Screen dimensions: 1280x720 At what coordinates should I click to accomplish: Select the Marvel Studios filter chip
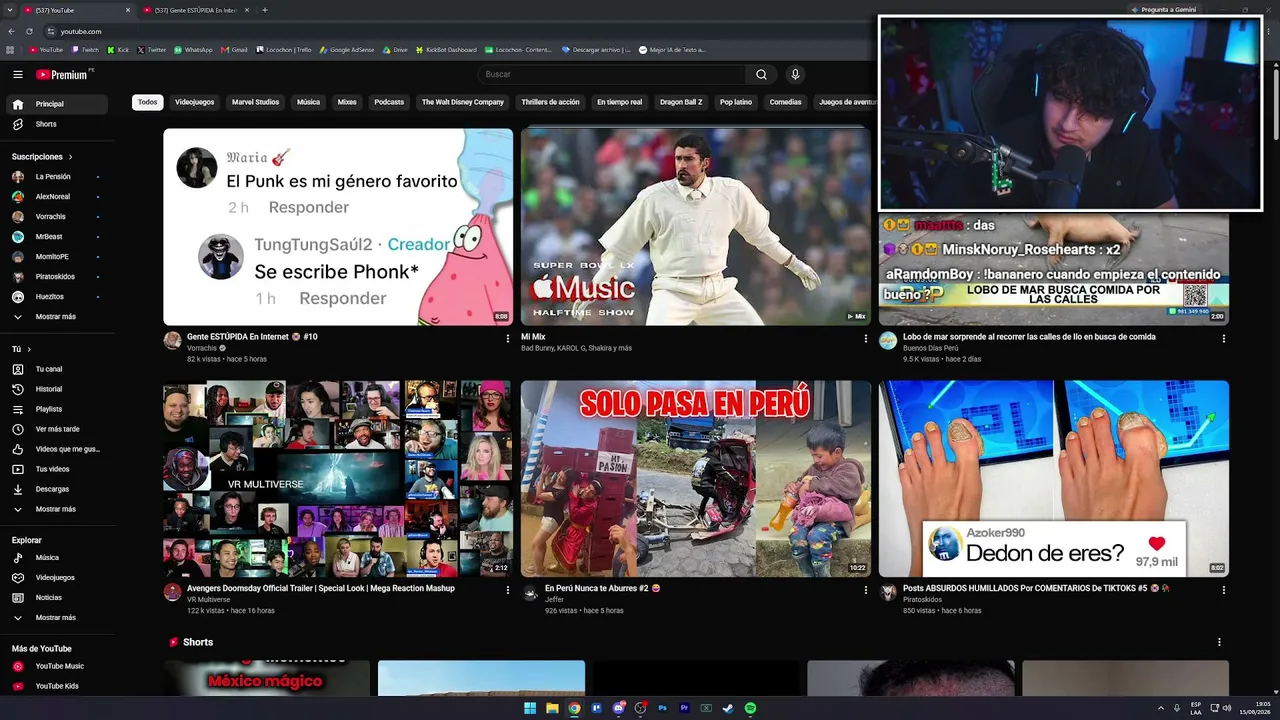point(255,102)
